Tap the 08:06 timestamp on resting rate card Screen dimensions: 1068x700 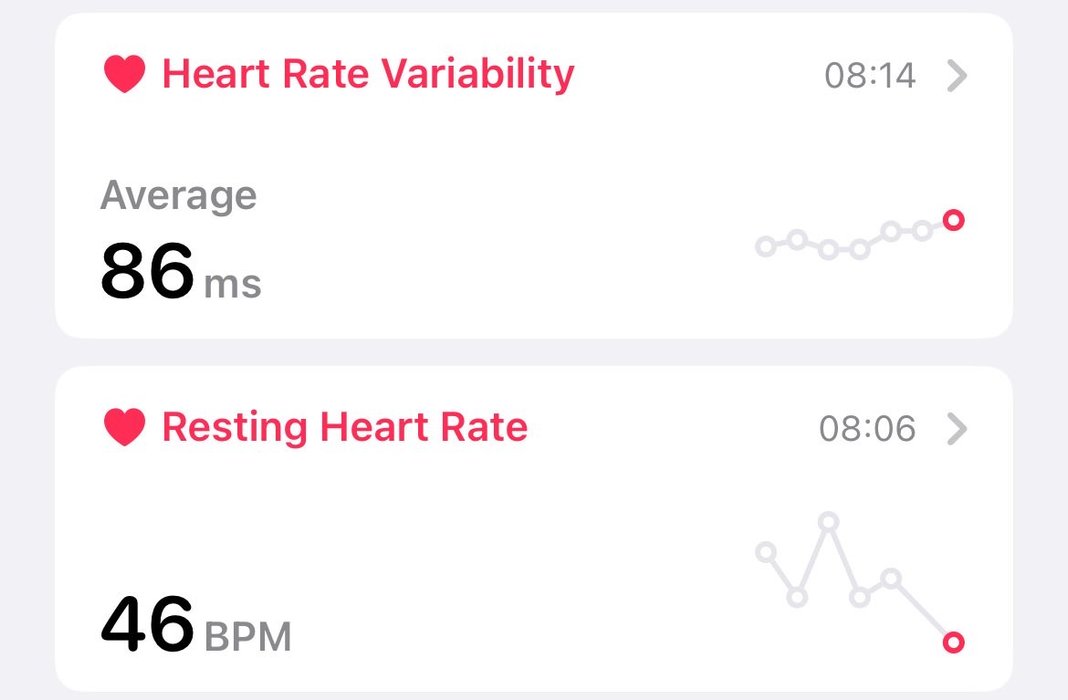tap(867, 429)
